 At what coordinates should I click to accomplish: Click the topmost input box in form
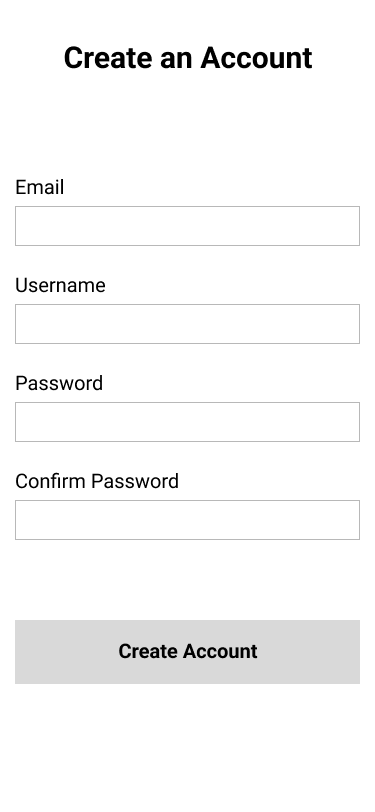(x=187, y=226)
